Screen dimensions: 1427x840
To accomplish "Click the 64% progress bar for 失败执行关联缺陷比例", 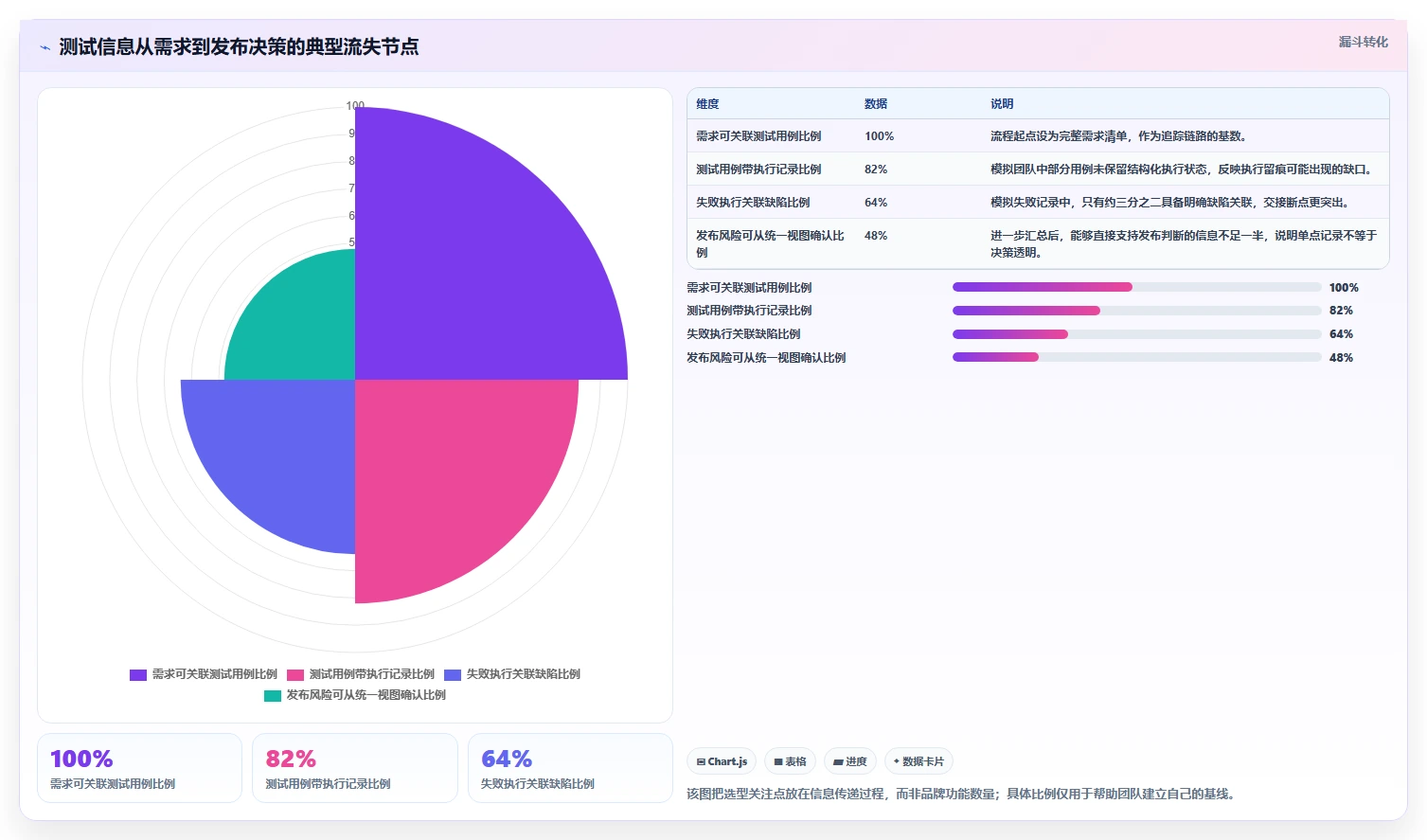I will pyautogui.click(x=1136, y=334).
